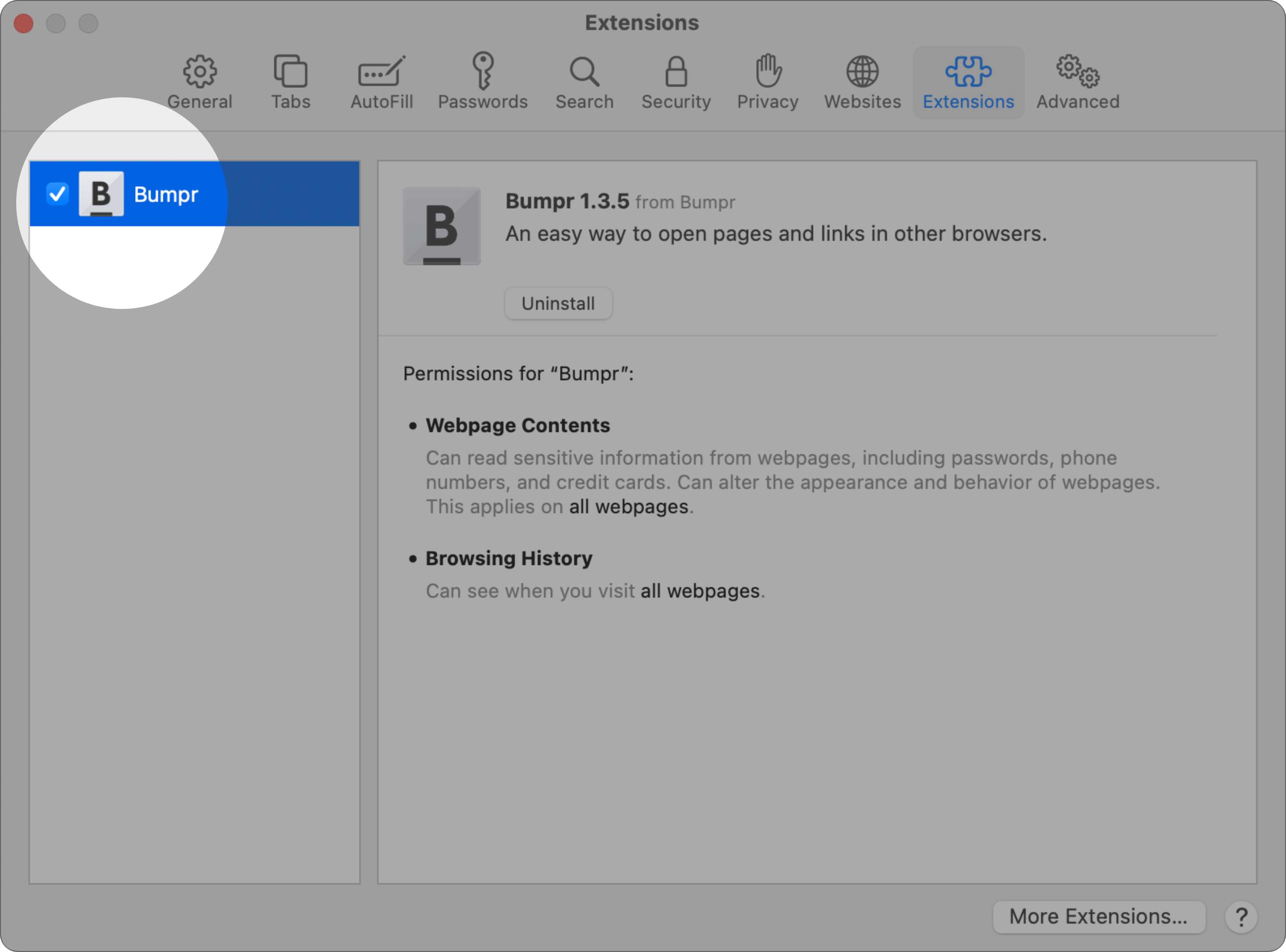Click the 'from Bumpr' developer text
1286x952 pixels.
click(x=685, y=202)
